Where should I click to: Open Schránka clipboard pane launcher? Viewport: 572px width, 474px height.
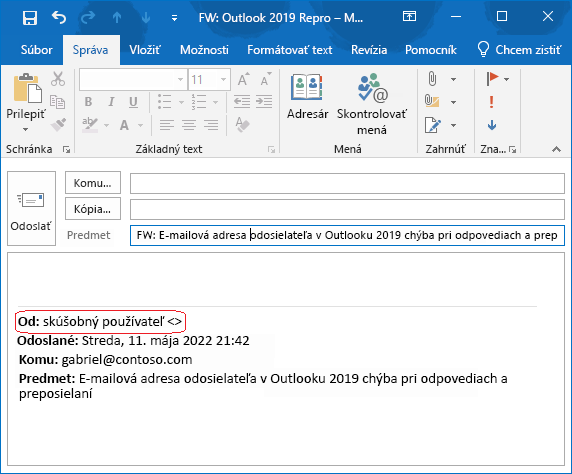(66, 149)
